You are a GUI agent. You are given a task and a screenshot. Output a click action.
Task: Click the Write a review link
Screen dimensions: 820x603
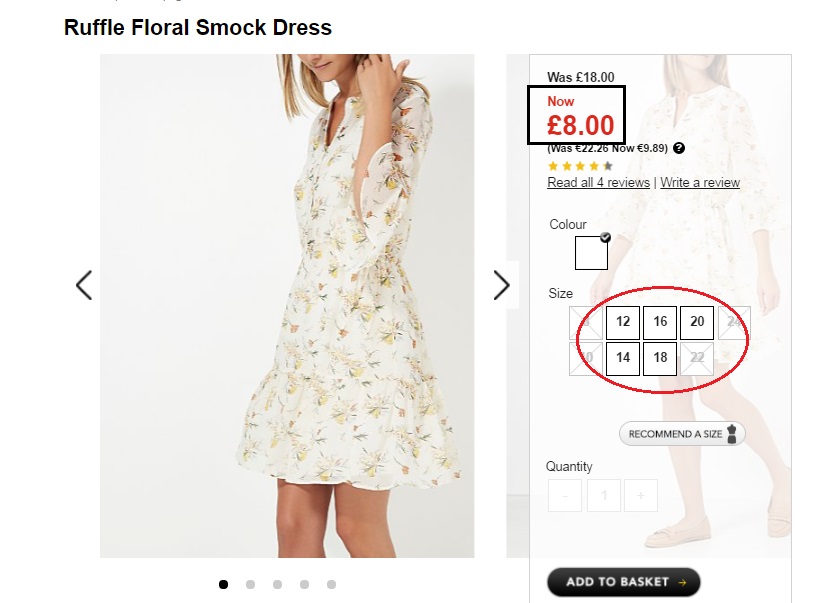[700, 183]
